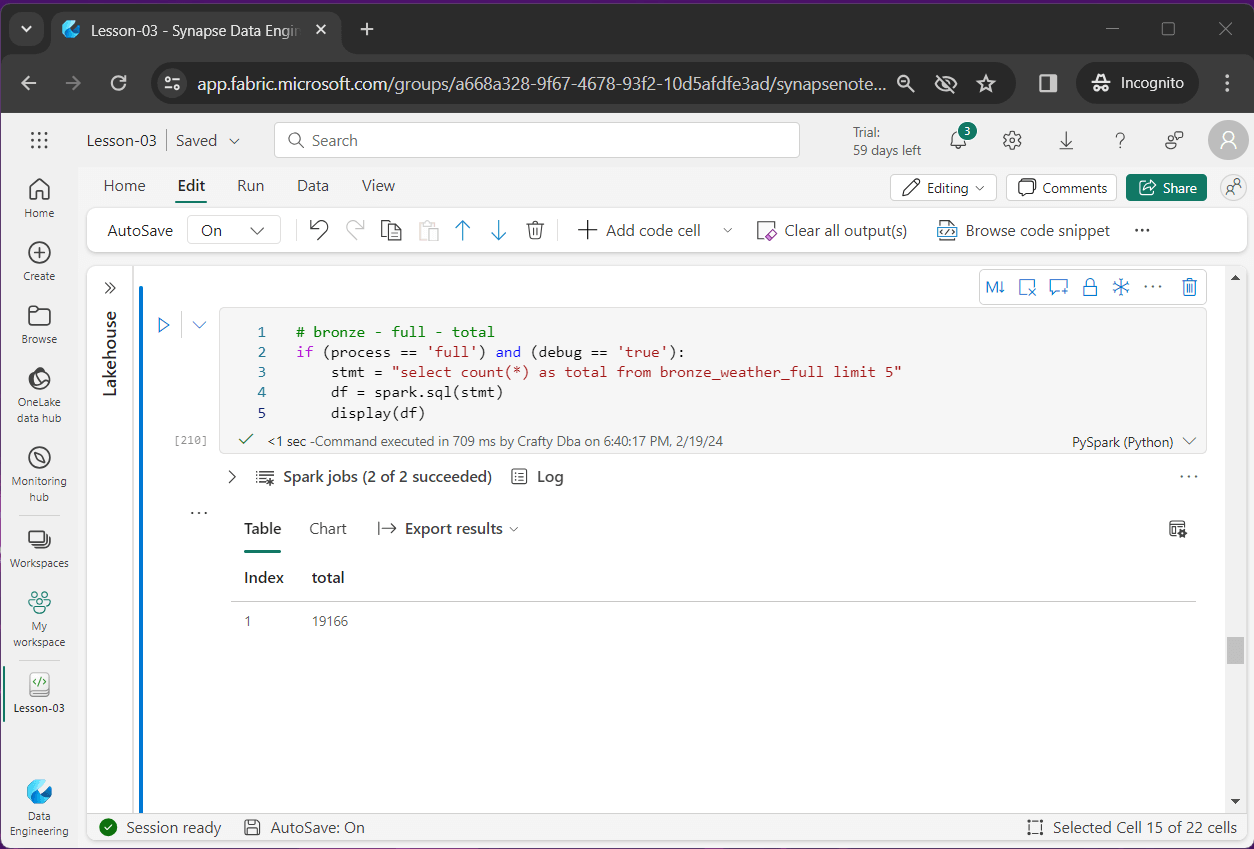Image resolution: width=1254 pixels, height=849 pixels.
Task: Expand the Spark jobs details
Action: (232, 477)
